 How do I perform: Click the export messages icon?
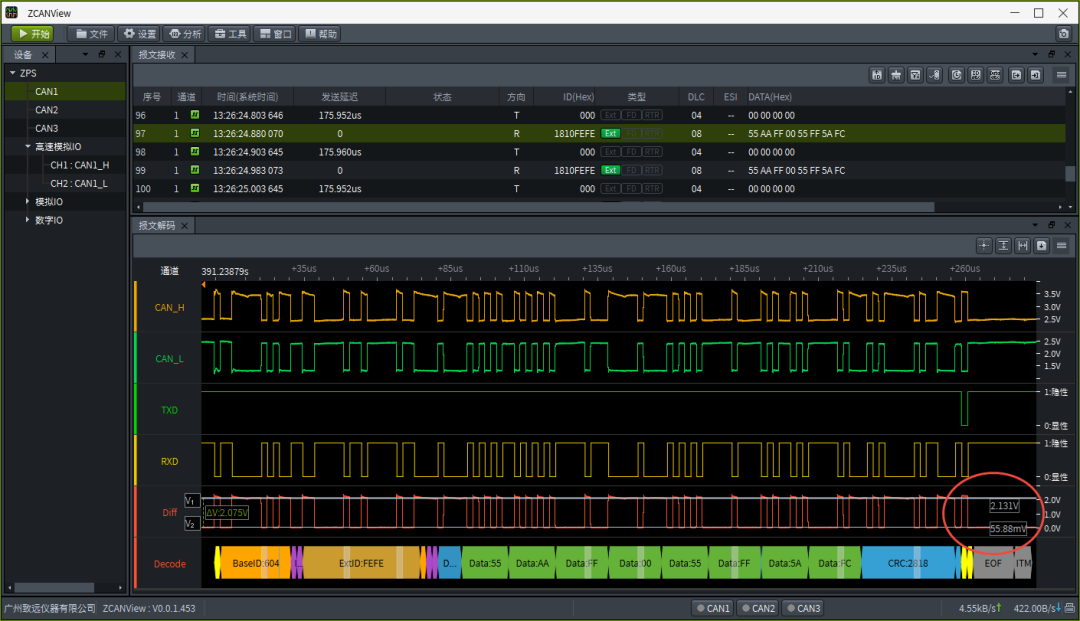pos(1016,75)
